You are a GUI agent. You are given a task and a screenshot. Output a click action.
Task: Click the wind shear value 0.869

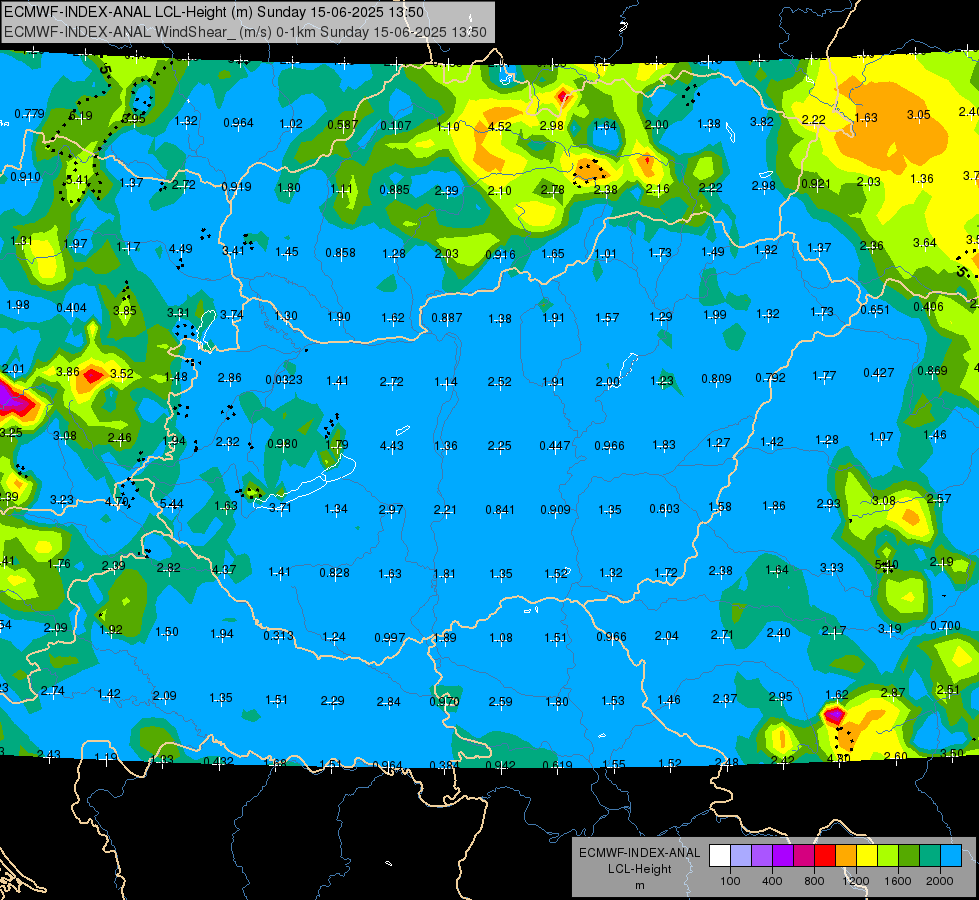pos(932,371)
